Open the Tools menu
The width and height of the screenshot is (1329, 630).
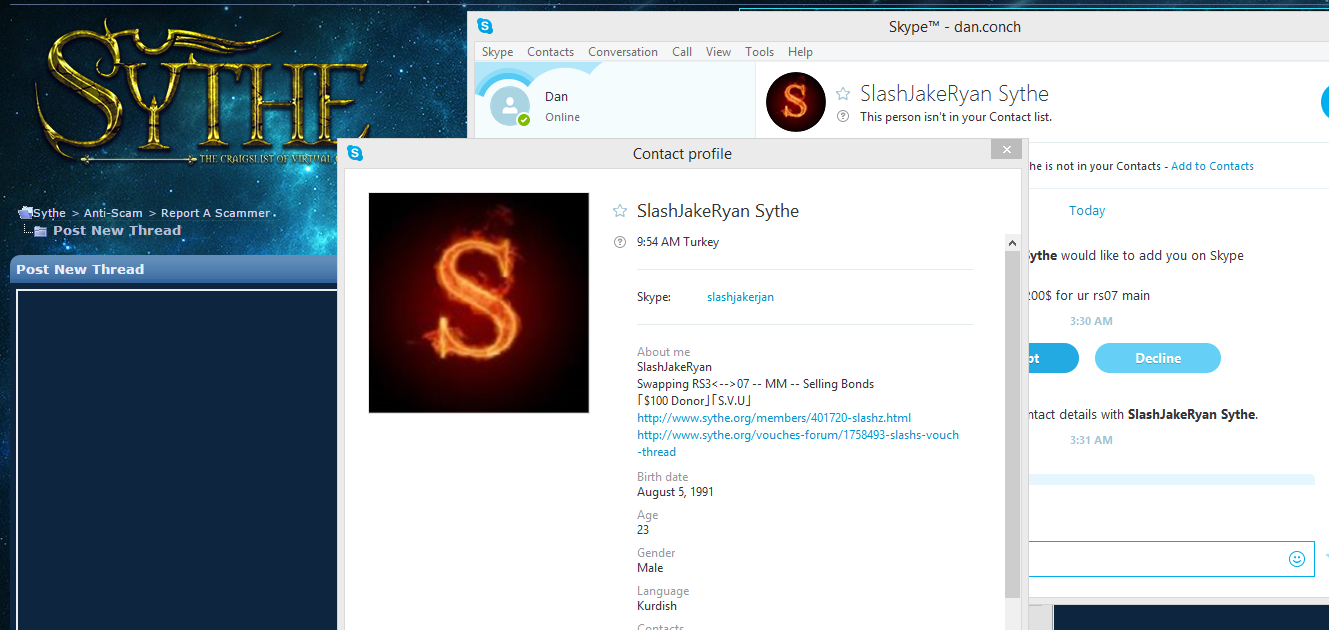(x=759, y=52)
